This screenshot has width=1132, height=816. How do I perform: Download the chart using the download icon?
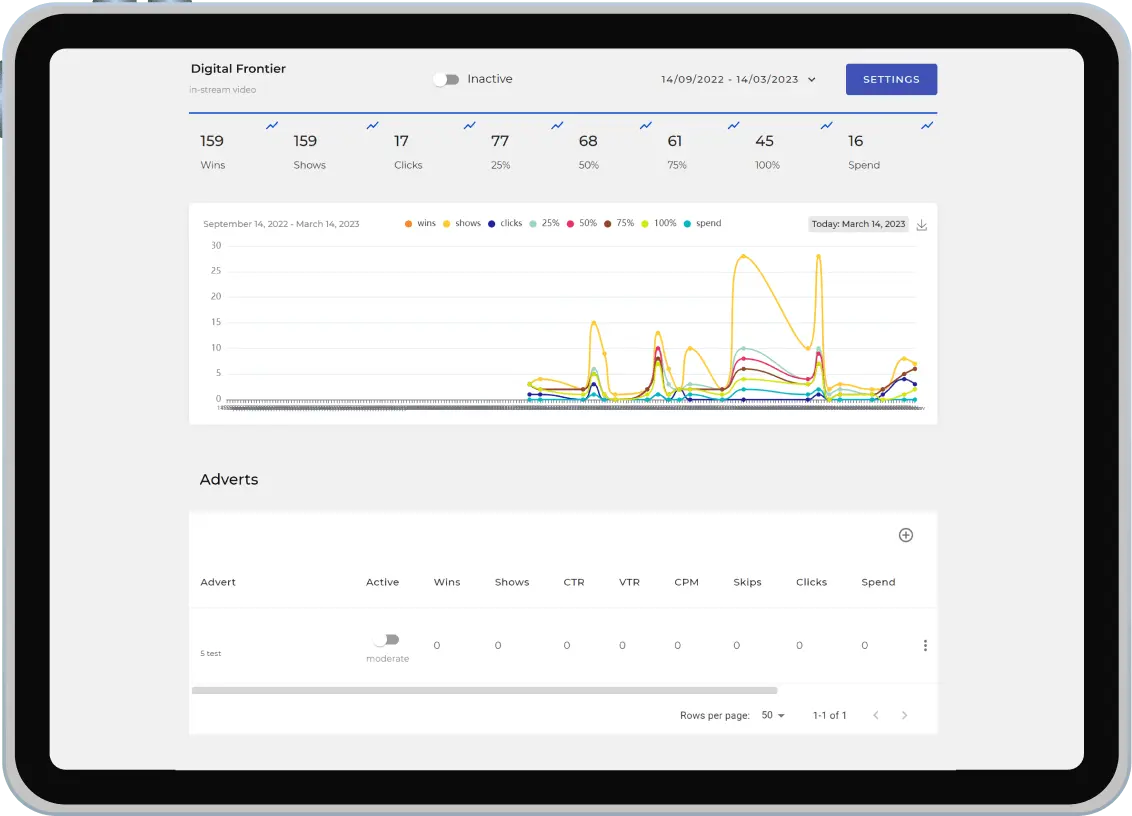(x=922, y=225)
